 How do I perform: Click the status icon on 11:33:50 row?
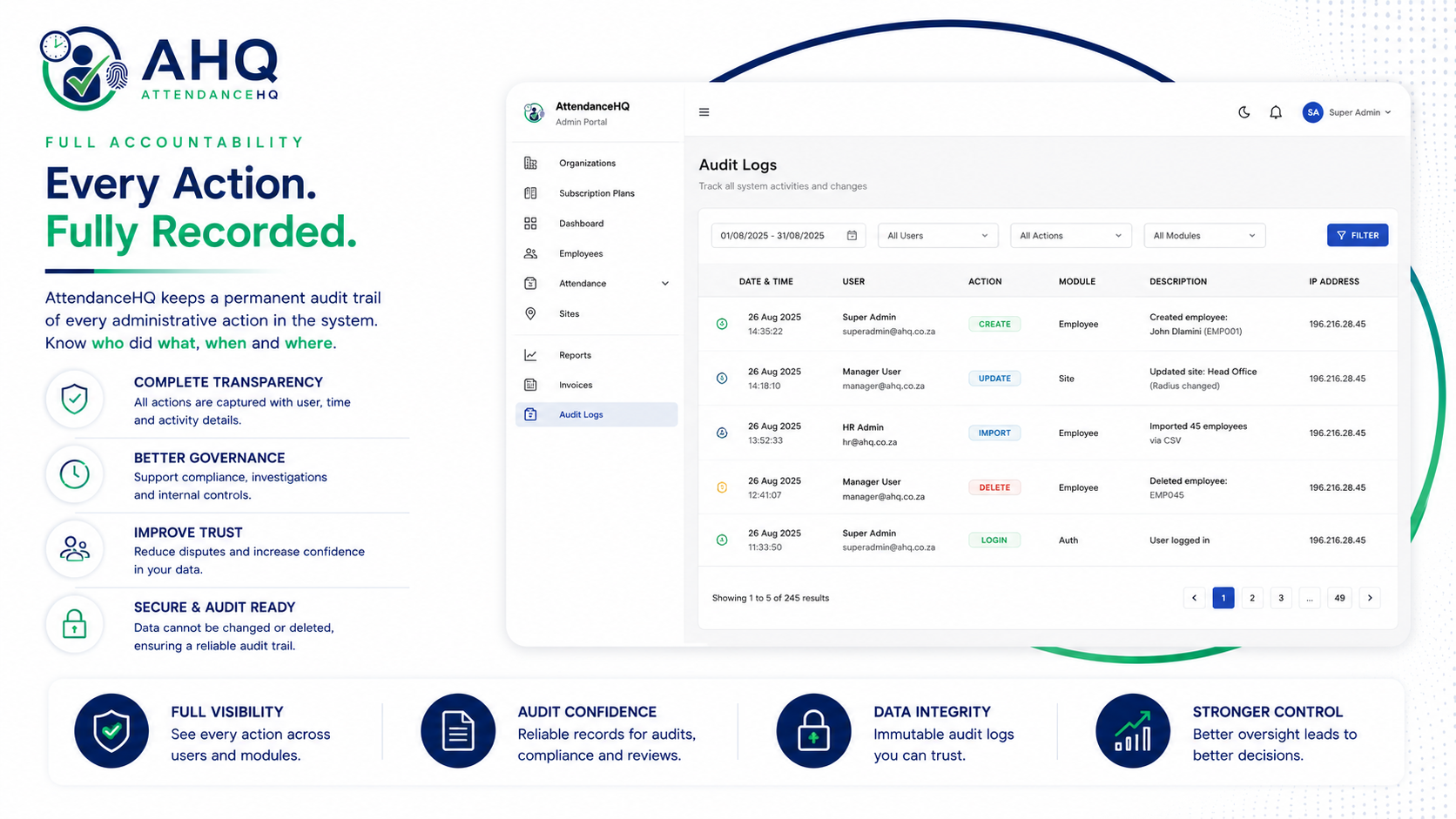coord(722,540)
